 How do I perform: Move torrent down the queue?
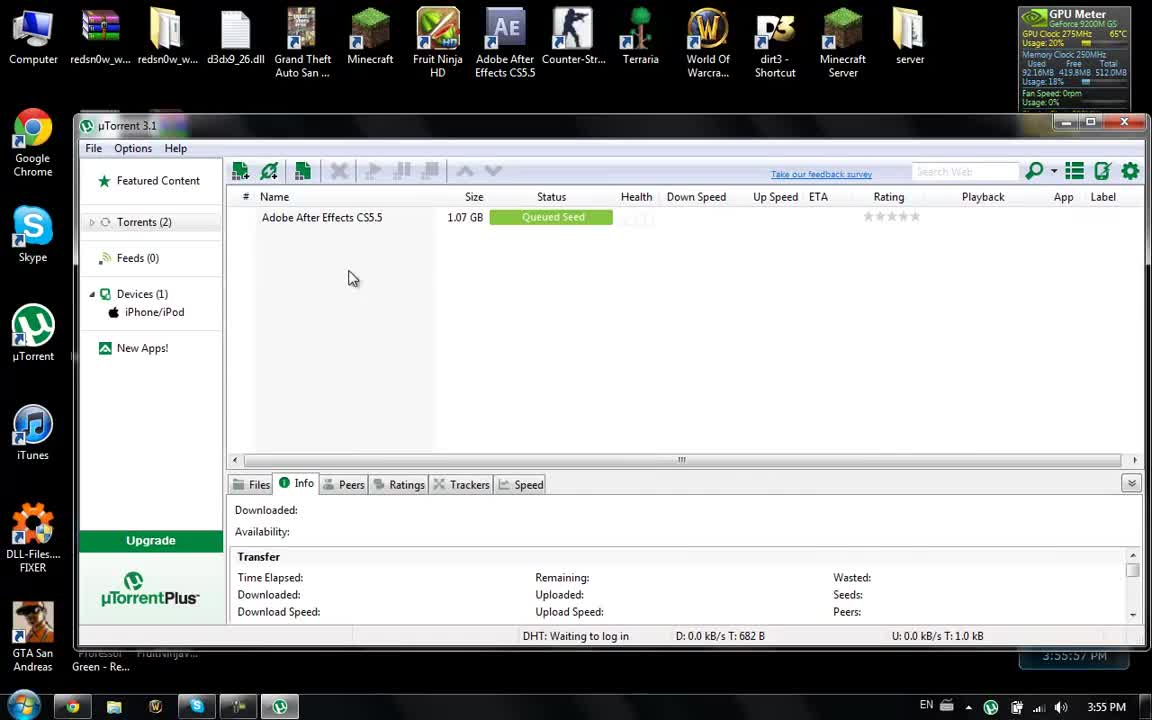pyautogui.click(x=493, y=171)
